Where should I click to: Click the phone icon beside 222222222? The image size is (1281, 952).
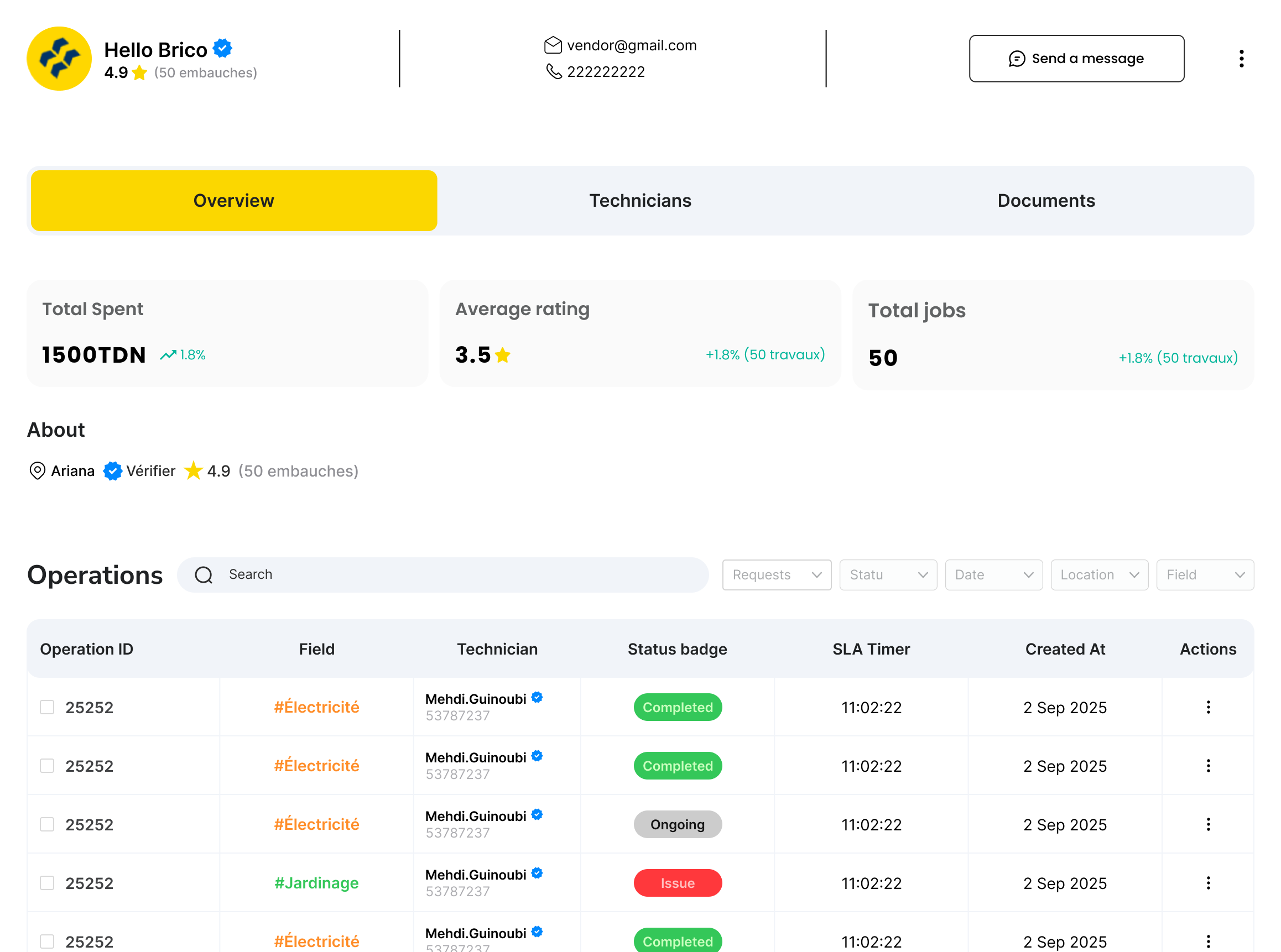(554, 71)
